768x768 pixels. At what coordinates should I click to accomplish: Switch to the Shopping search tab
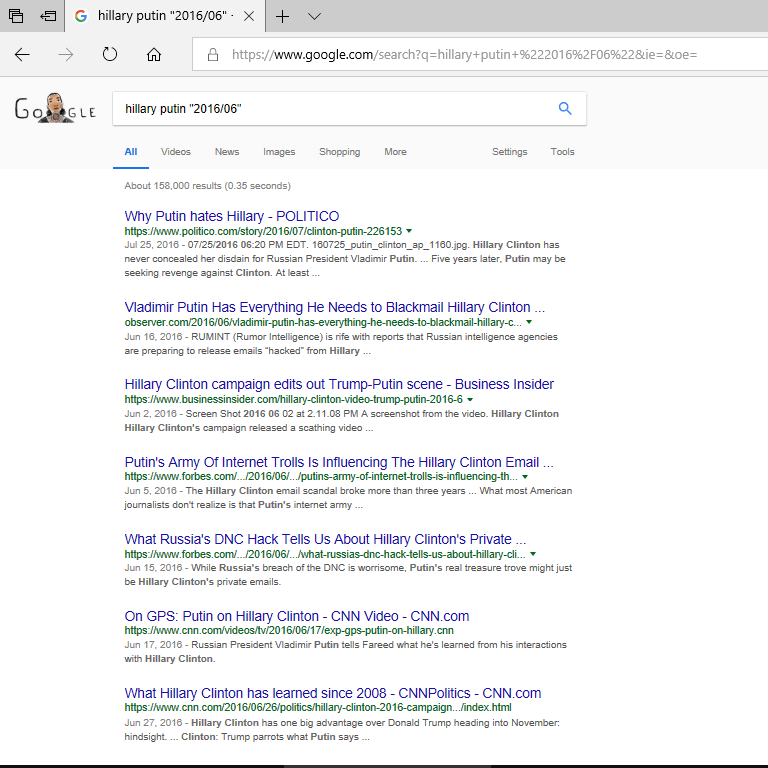pos(339,152)
